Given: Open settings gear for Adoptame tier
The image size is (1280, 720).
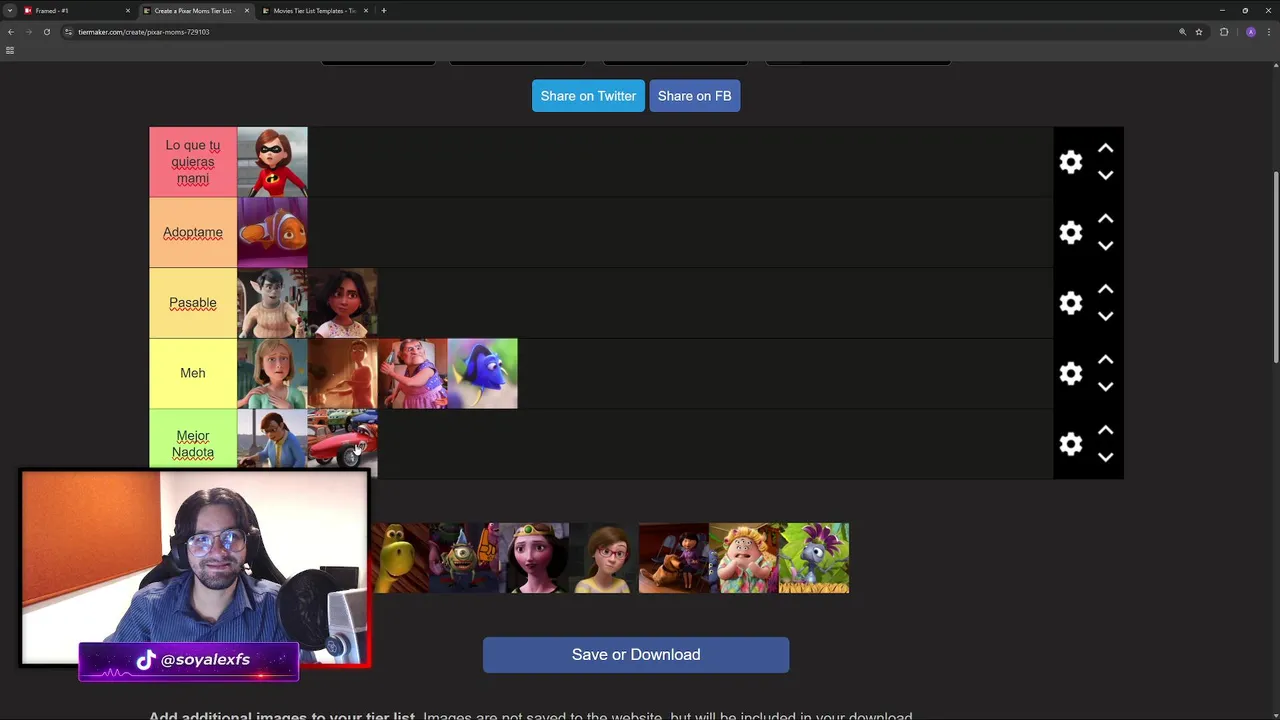Looking at the screenshot, I should point(1071,232).
